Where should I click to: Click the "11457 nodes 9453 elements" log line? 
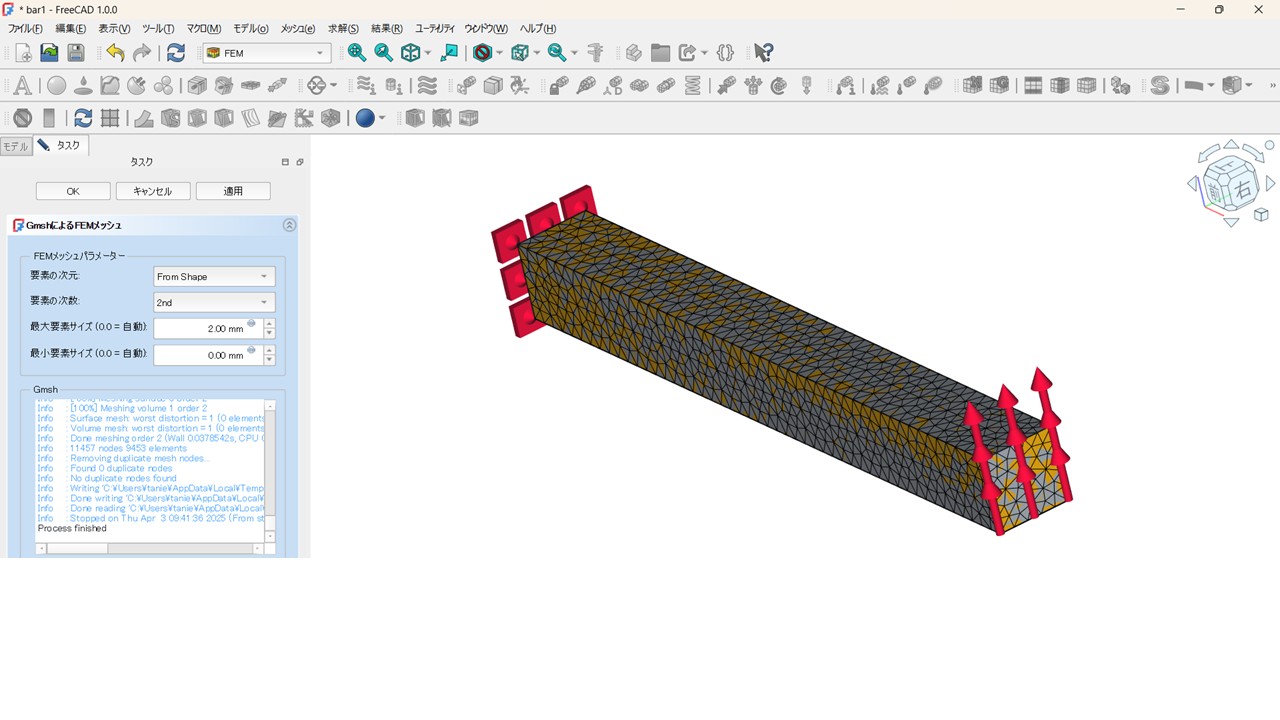[128, 448]
